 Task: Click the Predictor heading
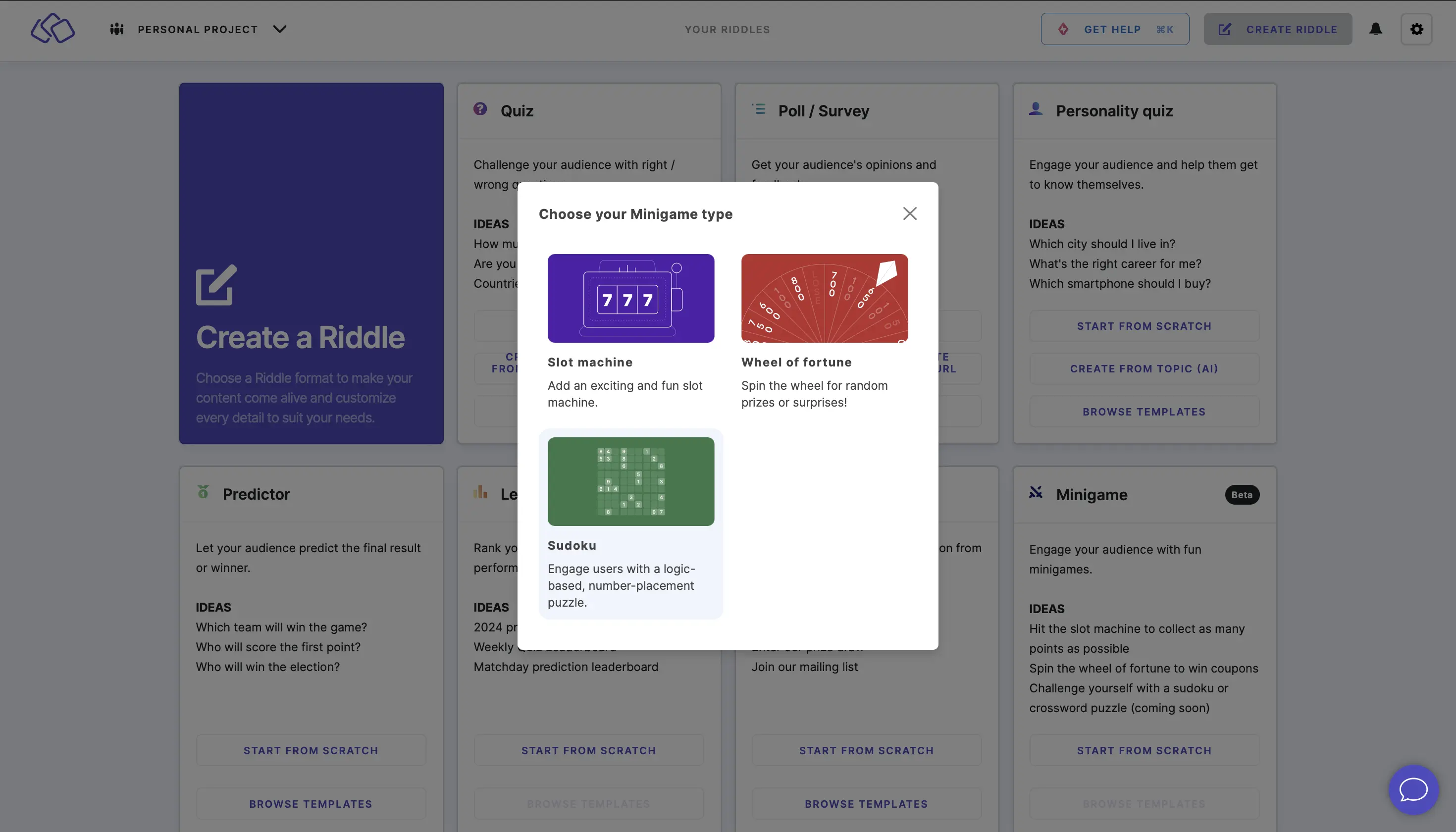coord(256,494)
